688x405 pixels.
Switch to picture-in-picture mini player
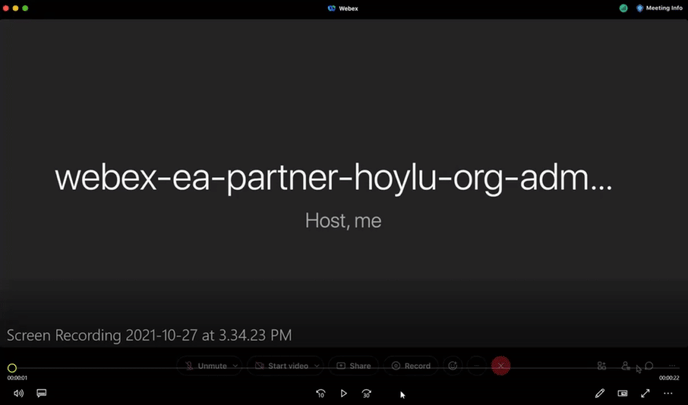[x=622, y=393]
